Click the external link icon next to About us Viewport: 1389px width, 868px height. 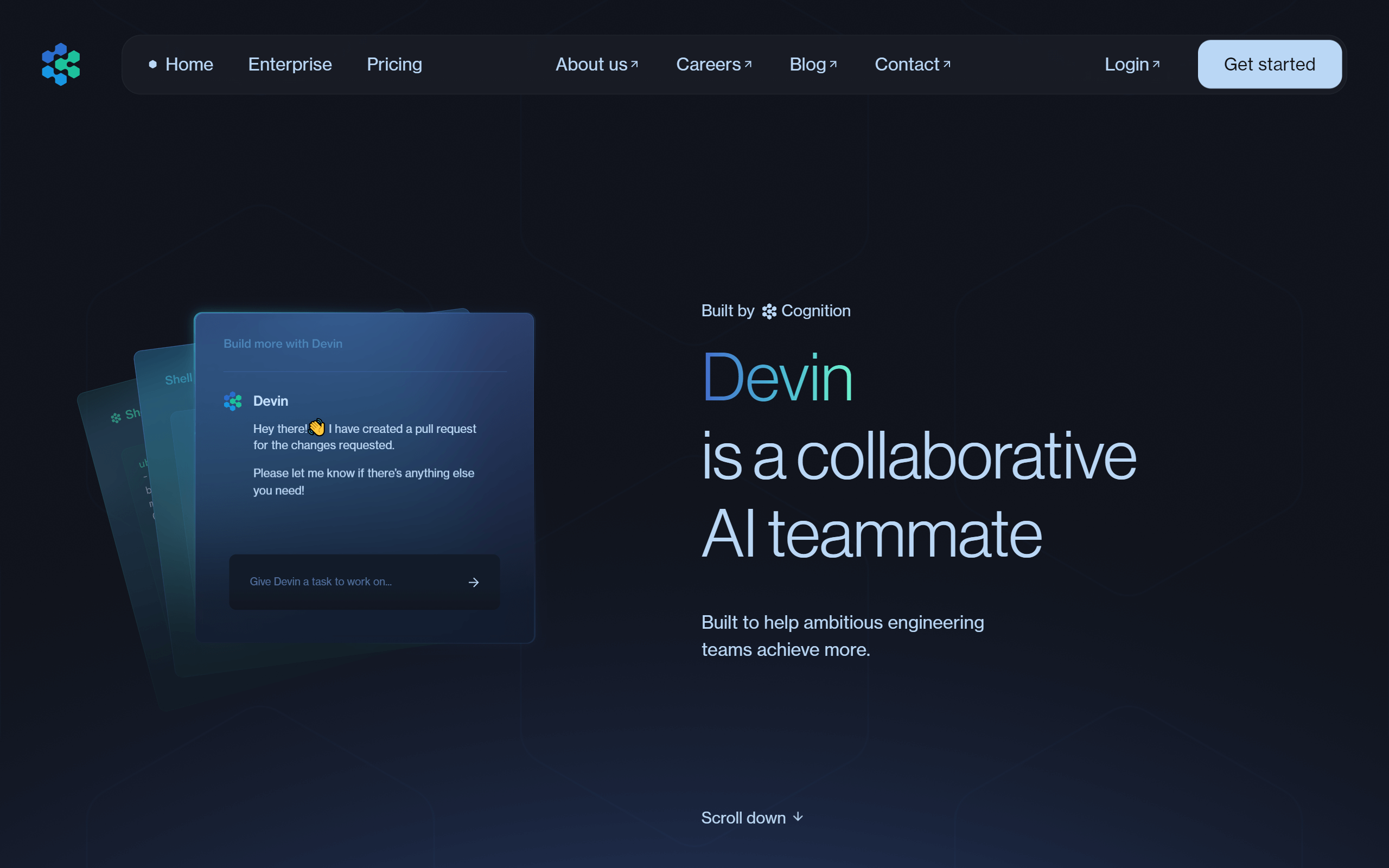click(x=635, y=63)
